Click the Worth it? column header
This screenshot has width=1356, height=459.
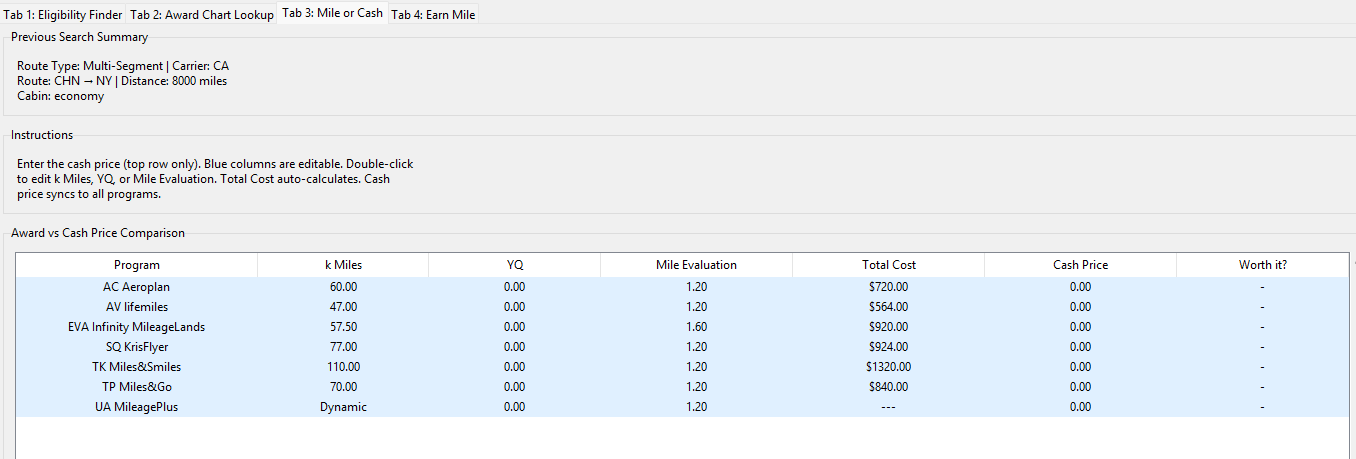(x=1262, y=265)
